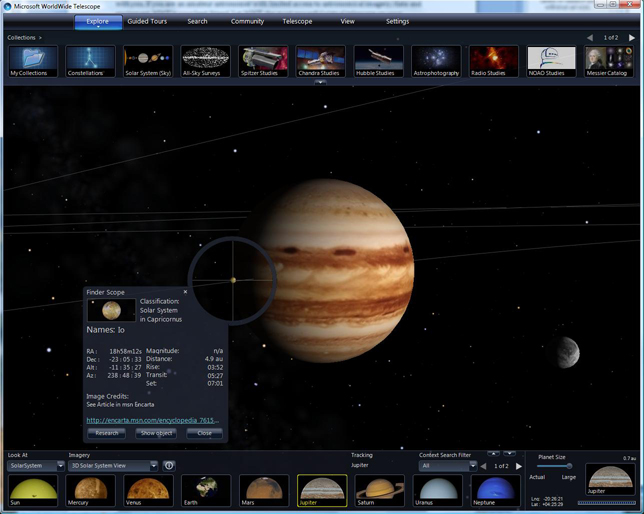Click the Saturn thumbnail in planet strip
This screenshot has width=644, height=514.
coord(380,490)
